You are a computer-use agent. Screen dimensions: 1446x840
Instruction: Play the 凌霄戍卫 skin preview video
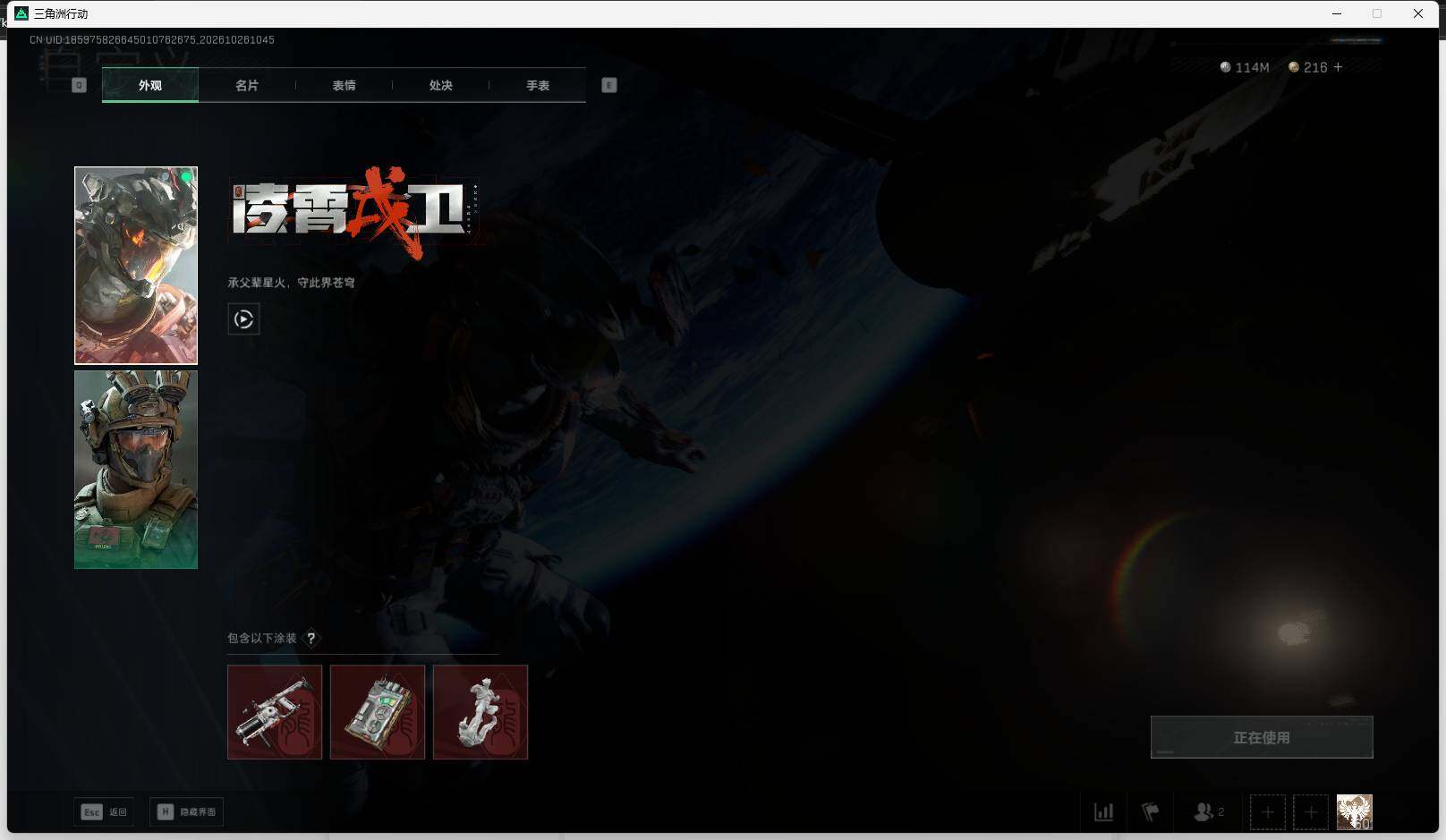[x=243, y=319]
